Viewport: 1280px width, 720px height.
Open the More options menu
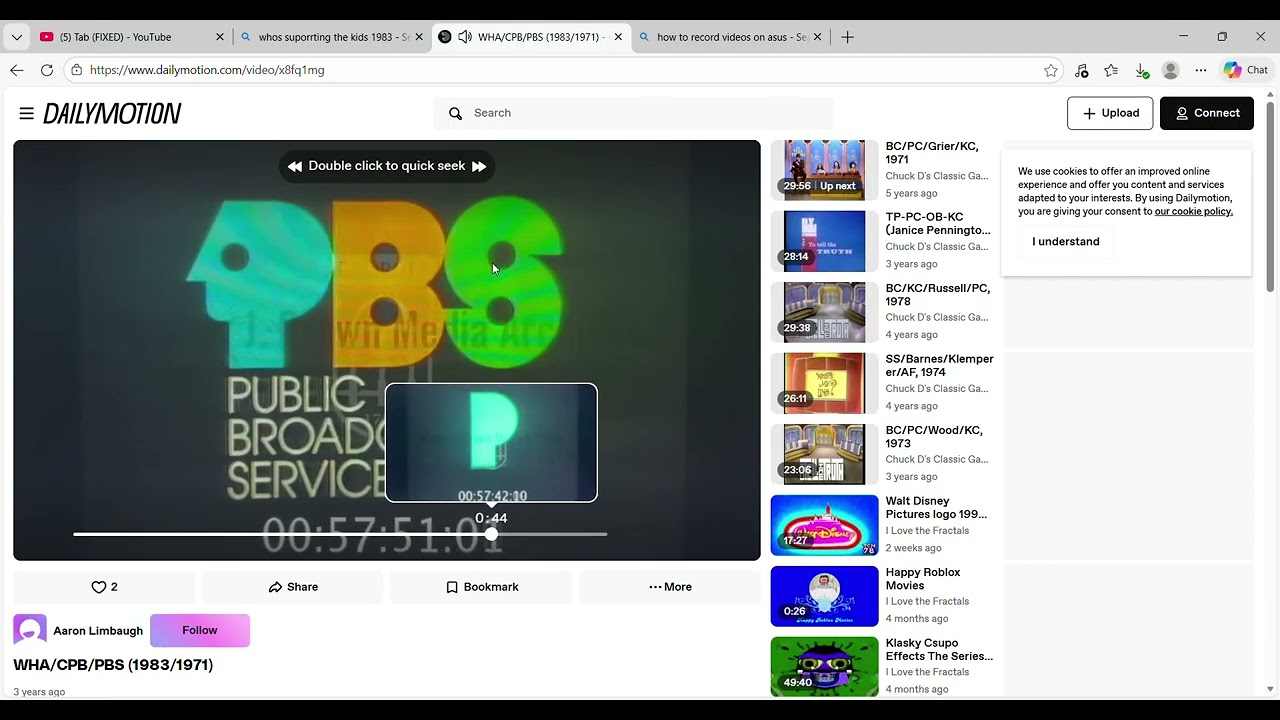pos(670,587)
